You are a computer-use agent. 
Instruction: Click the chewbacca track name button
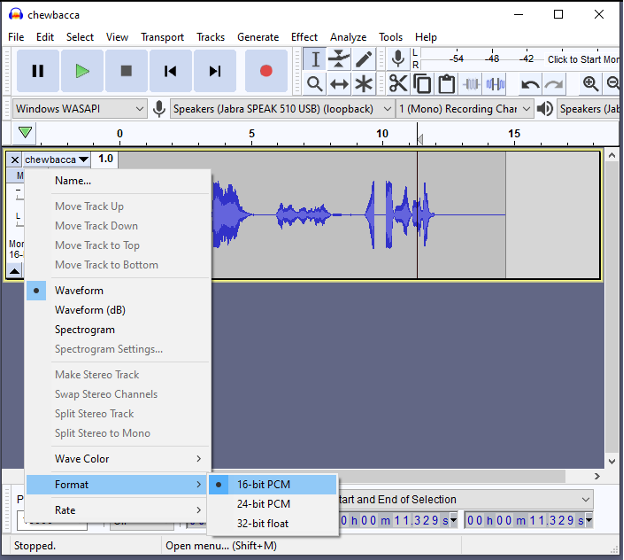56,159
